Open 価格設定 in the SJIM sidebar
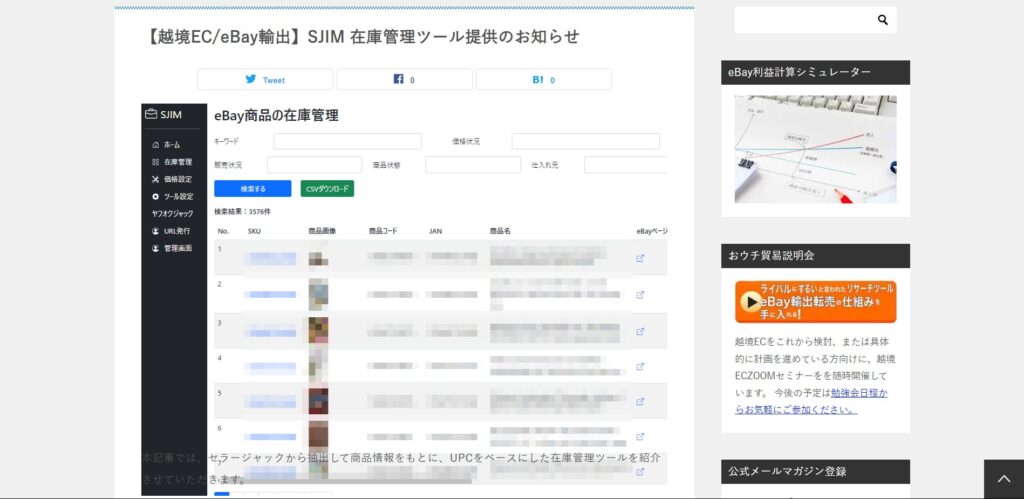Screen dimensions: 1024x499 [172, 179]
